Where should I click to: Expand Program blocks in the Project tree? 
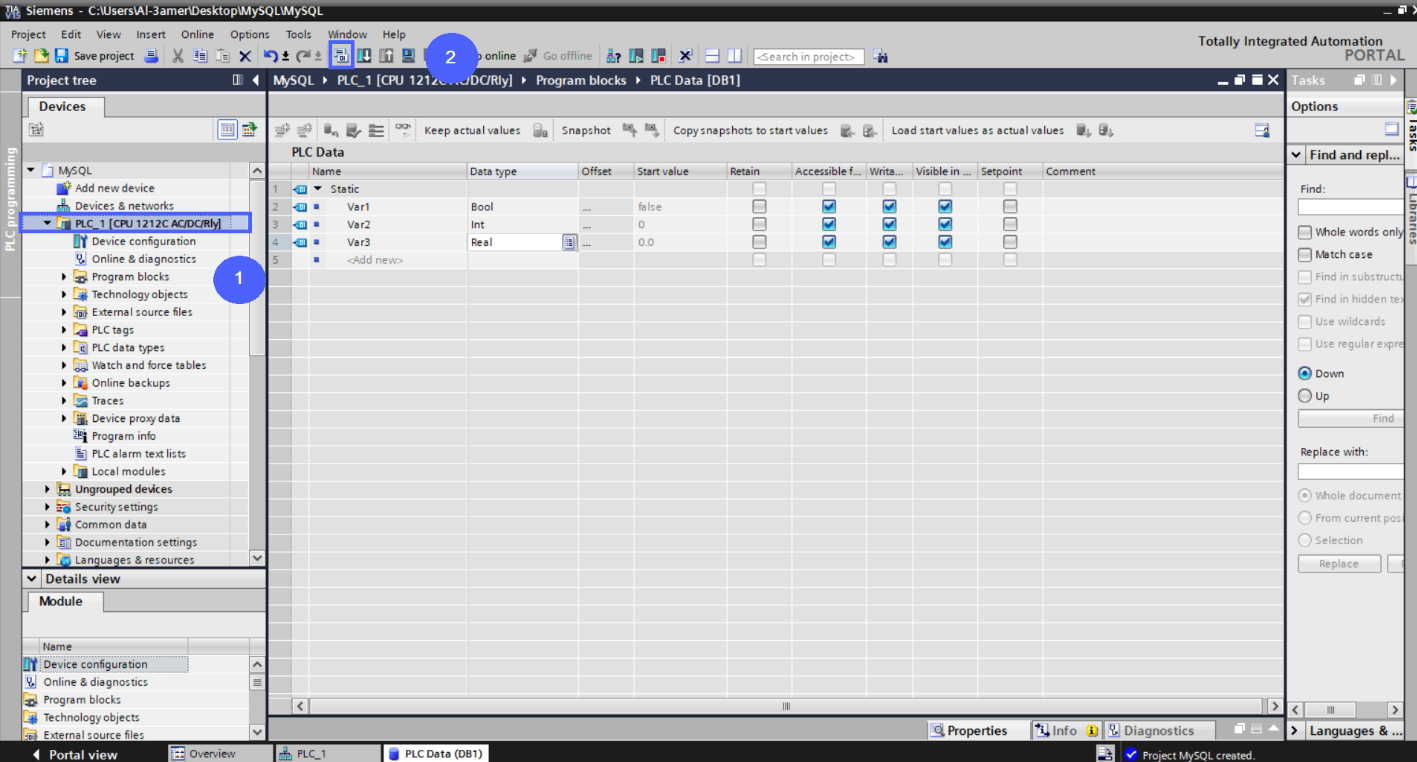click(64, 276)
